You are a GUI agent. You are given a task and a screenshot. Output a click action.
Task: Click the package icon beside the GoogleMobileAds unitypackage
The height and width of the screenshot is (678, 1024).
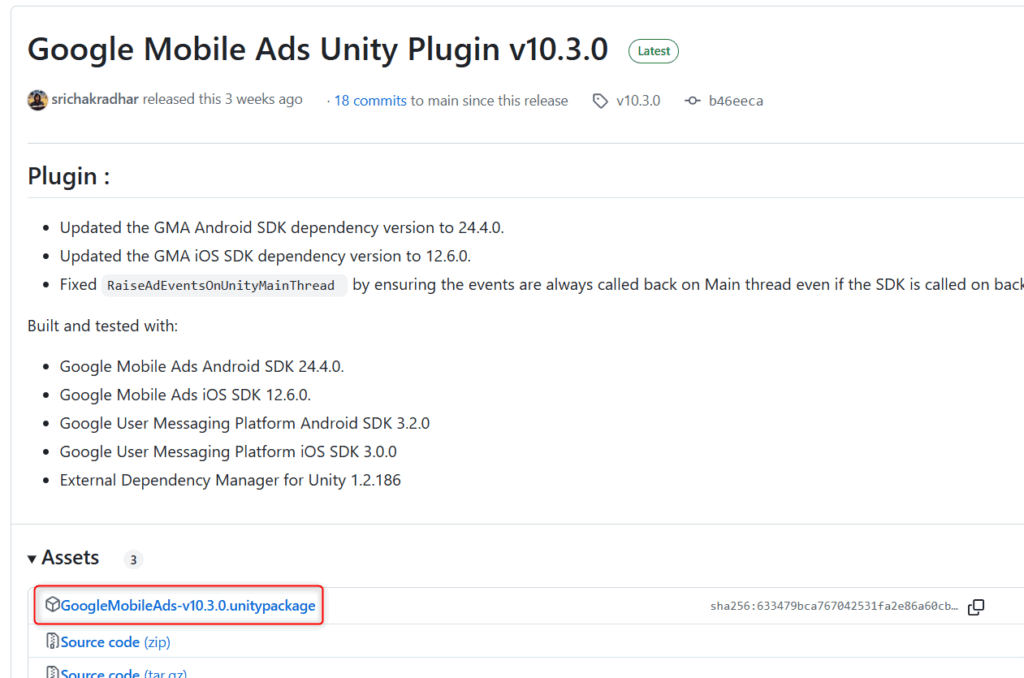(52, 605)
